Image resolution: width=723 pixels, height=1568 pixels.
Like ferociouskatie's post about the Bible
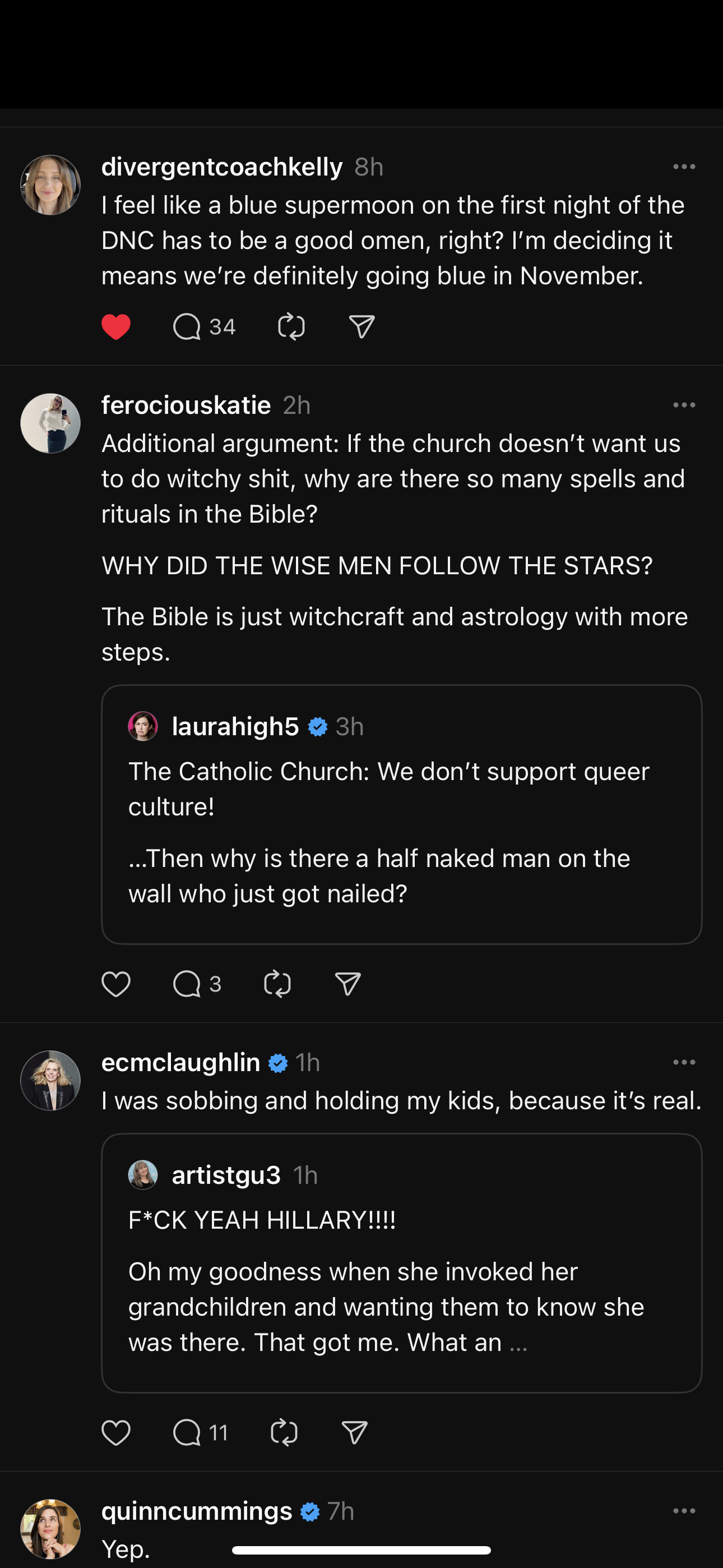(115, 984)
